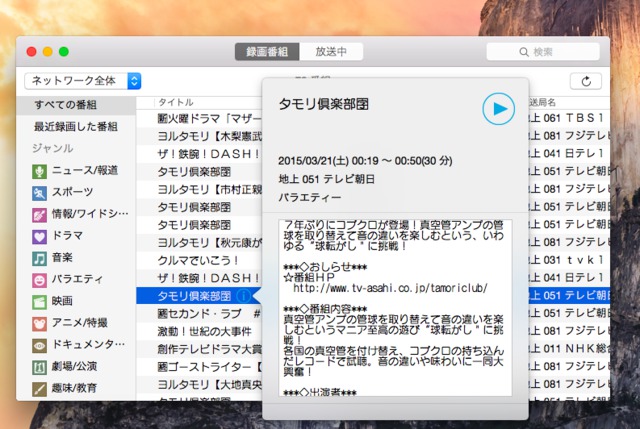
Task: Open 最近録画した番組 in sidebar
Action: click(x=75, y=127)
